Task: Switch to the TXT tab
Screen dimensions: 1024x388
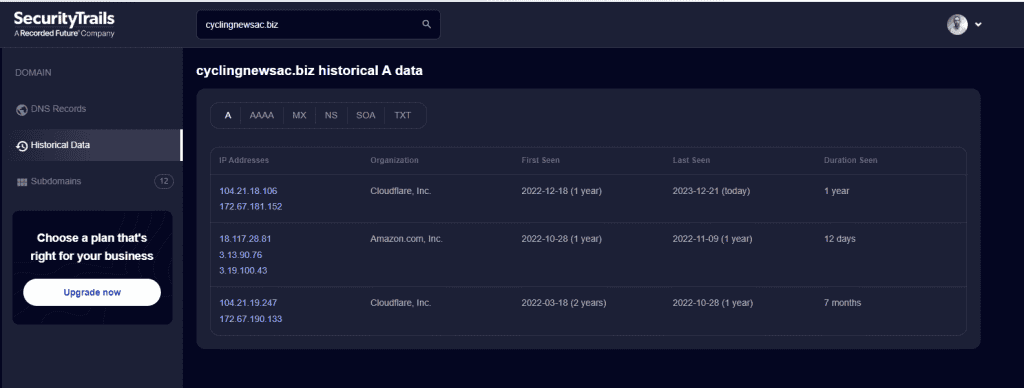Action: (x=403, y=115)
